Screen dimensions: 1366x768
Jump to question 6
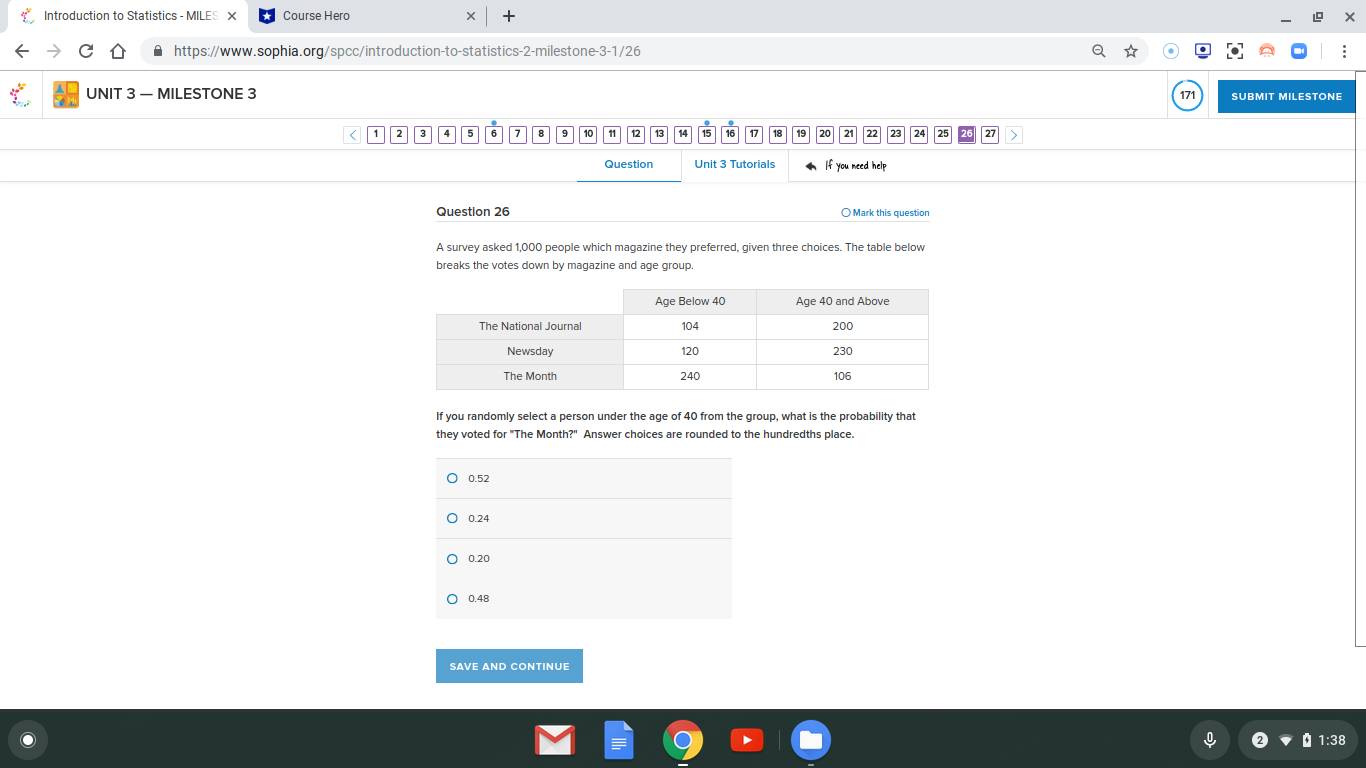click(494, 134)
